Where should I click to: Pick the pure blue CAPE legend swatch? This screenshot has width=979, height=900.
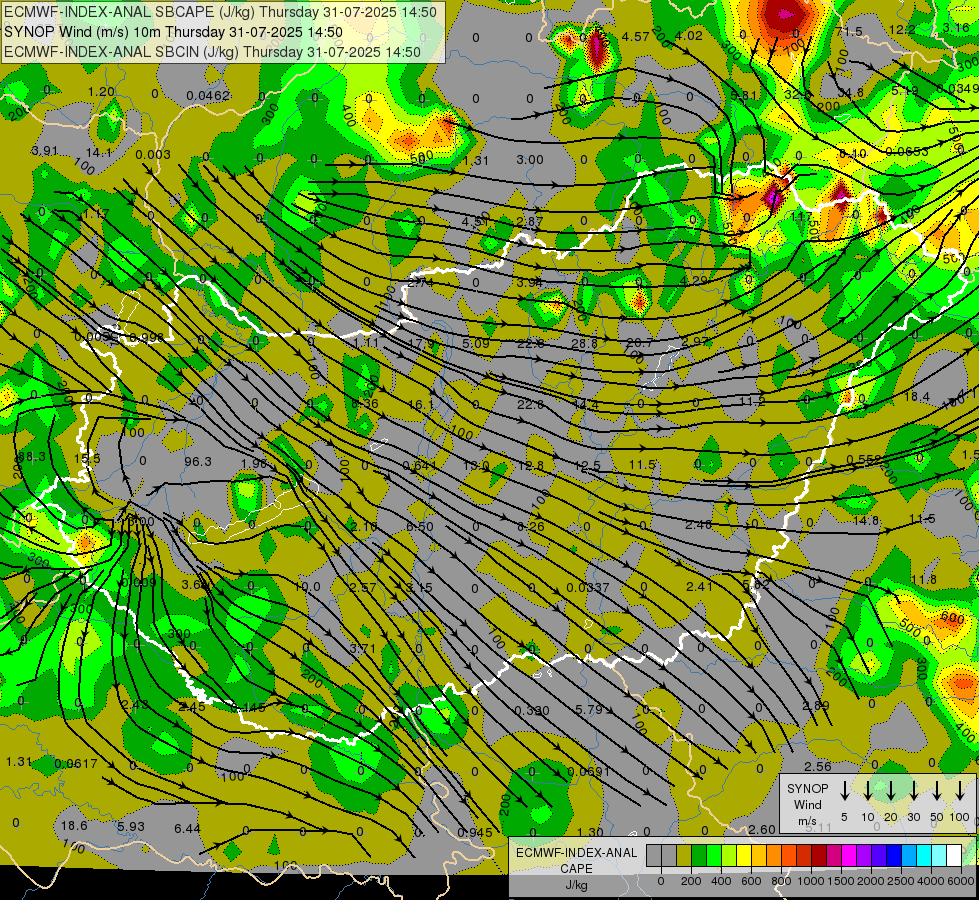tap(893, 855)
